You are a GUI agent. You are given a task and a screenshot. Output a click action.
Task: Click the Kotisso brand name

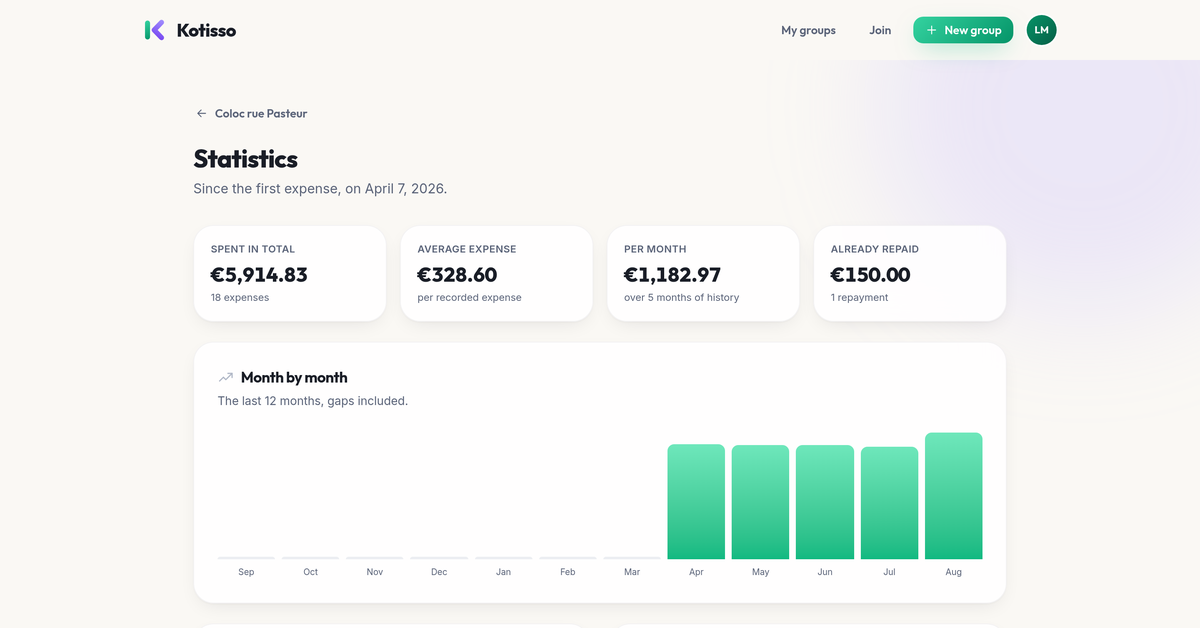coord(206,30)
